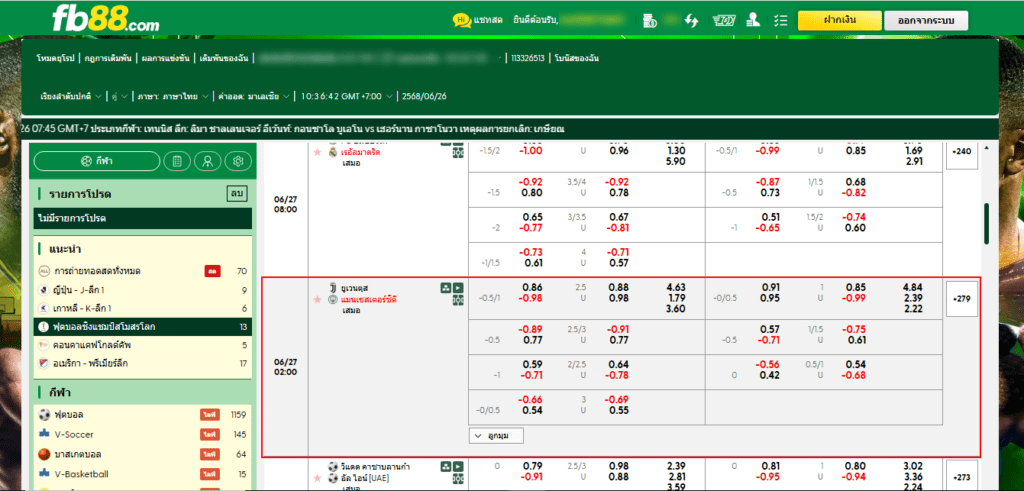The width and height of the screenshot is (1024, 491).
Task: Open match statistics icon for Wydad Casablanca match
Action: (x=445, y=466)
